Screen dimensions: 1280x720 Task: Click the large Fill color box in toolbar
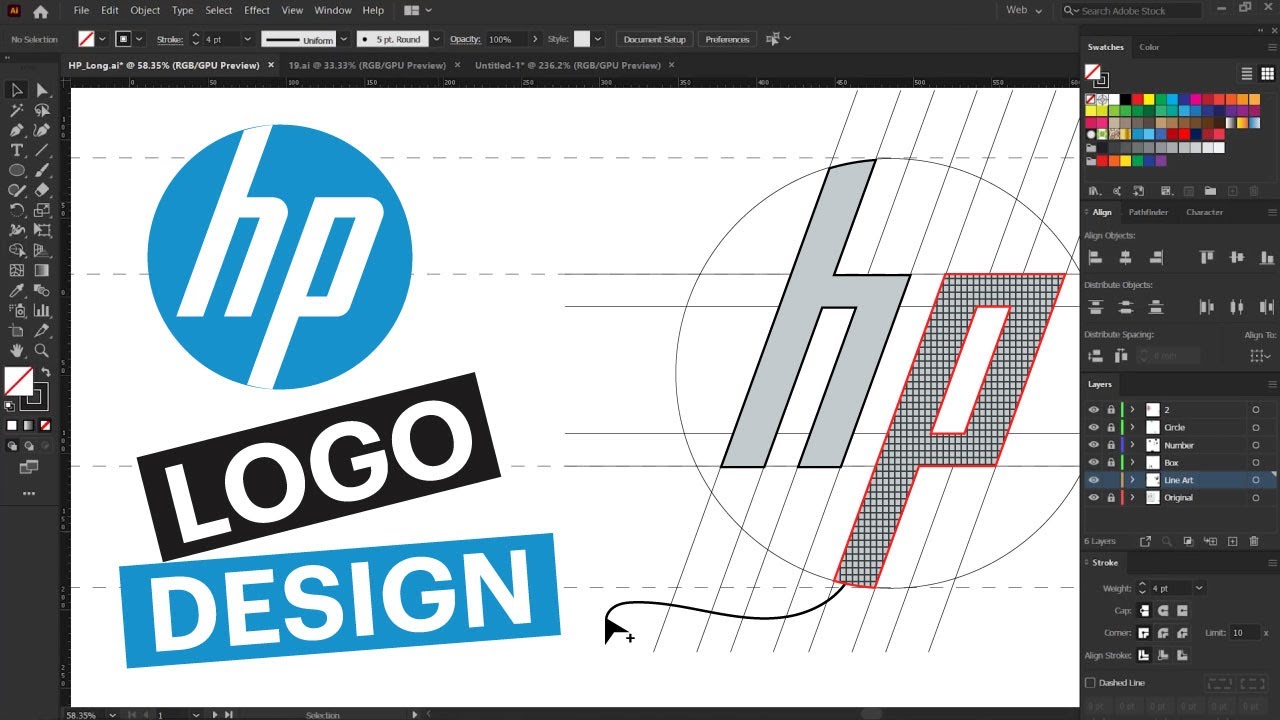18,381
